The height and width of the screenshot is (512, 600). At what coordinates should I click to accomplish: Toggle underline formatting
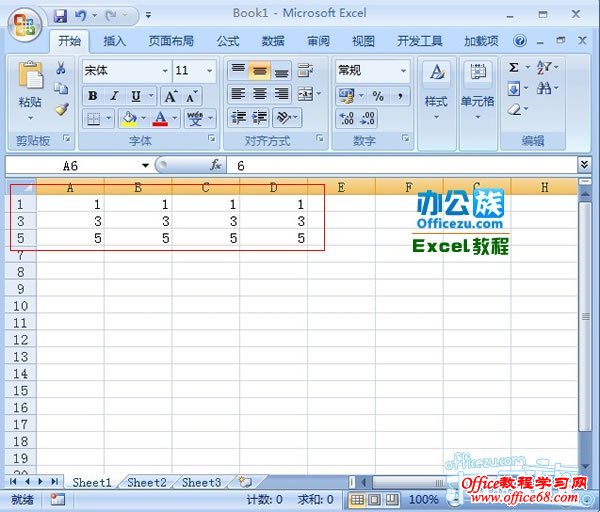(x=136, y=96)
